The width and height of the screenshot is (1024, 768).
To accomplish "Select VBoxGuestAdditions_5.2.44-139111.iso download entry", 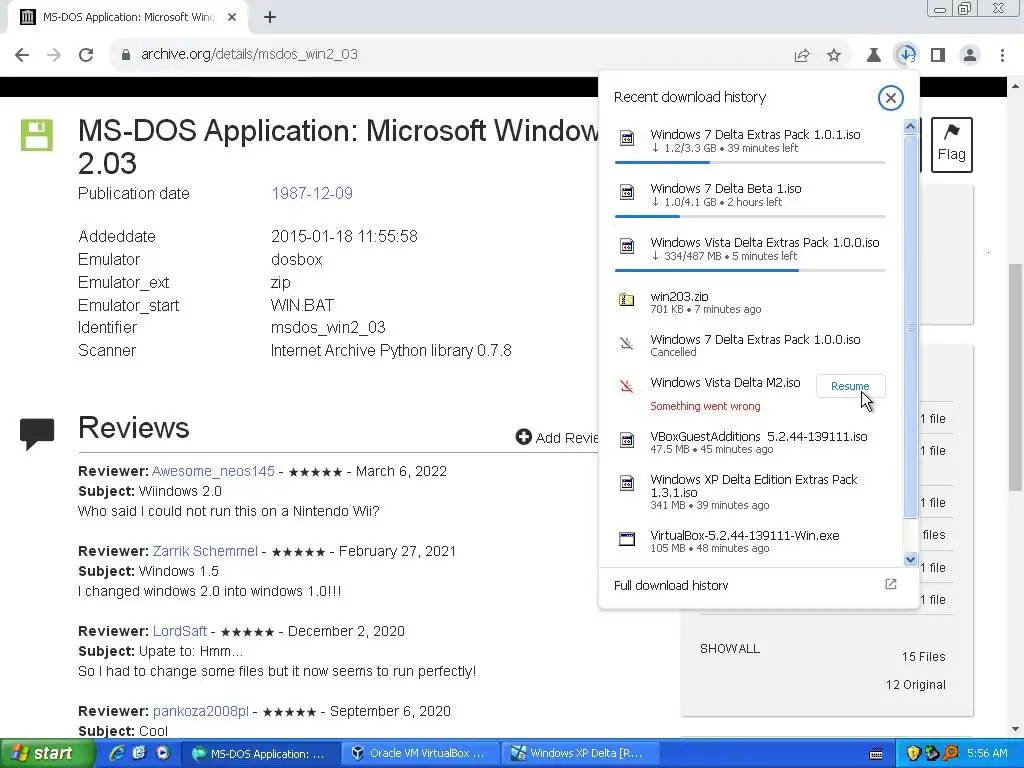I will tap(750, 441).
